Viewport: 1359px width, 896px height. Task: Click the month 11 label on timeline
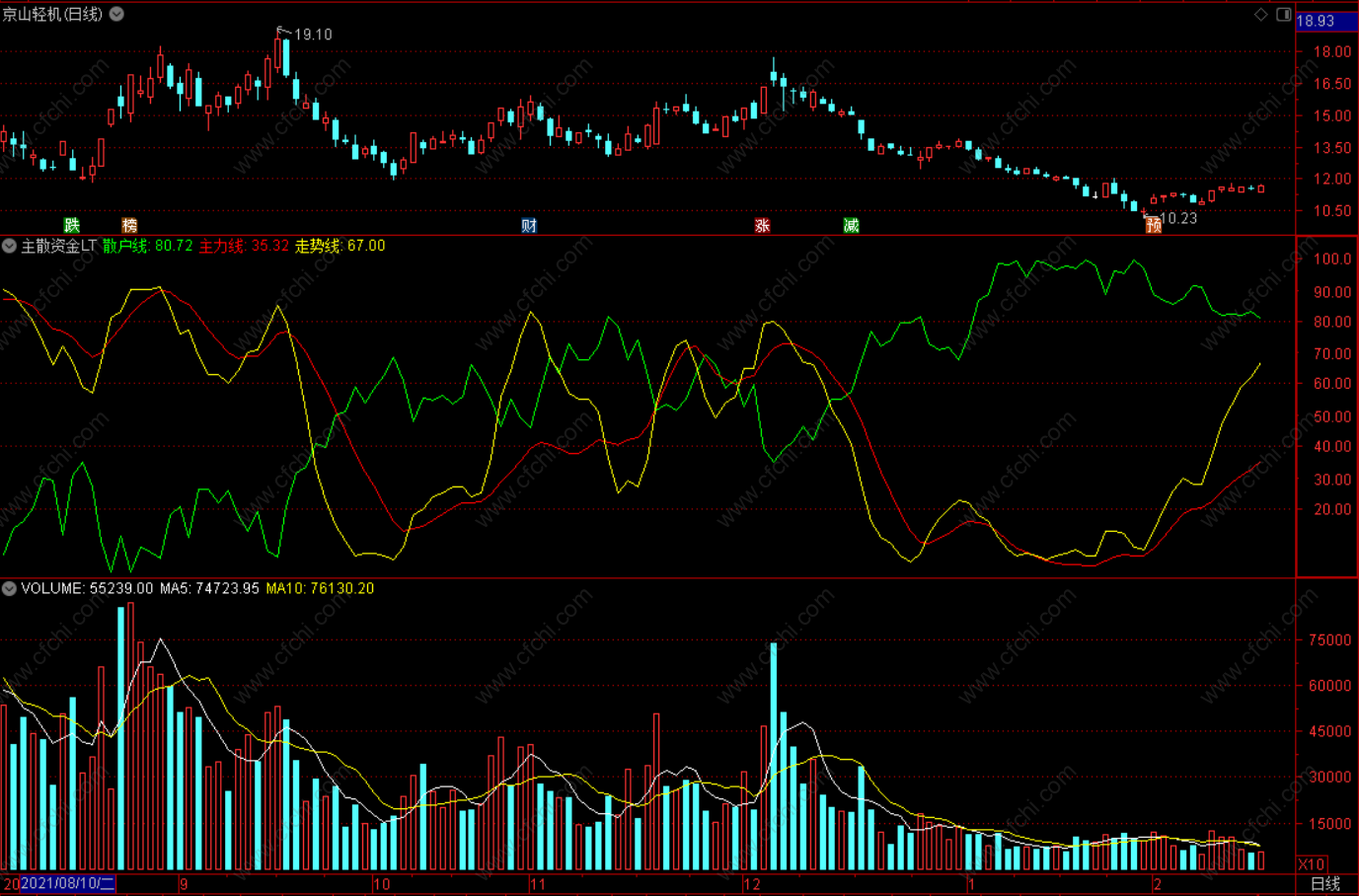point(538,884)
